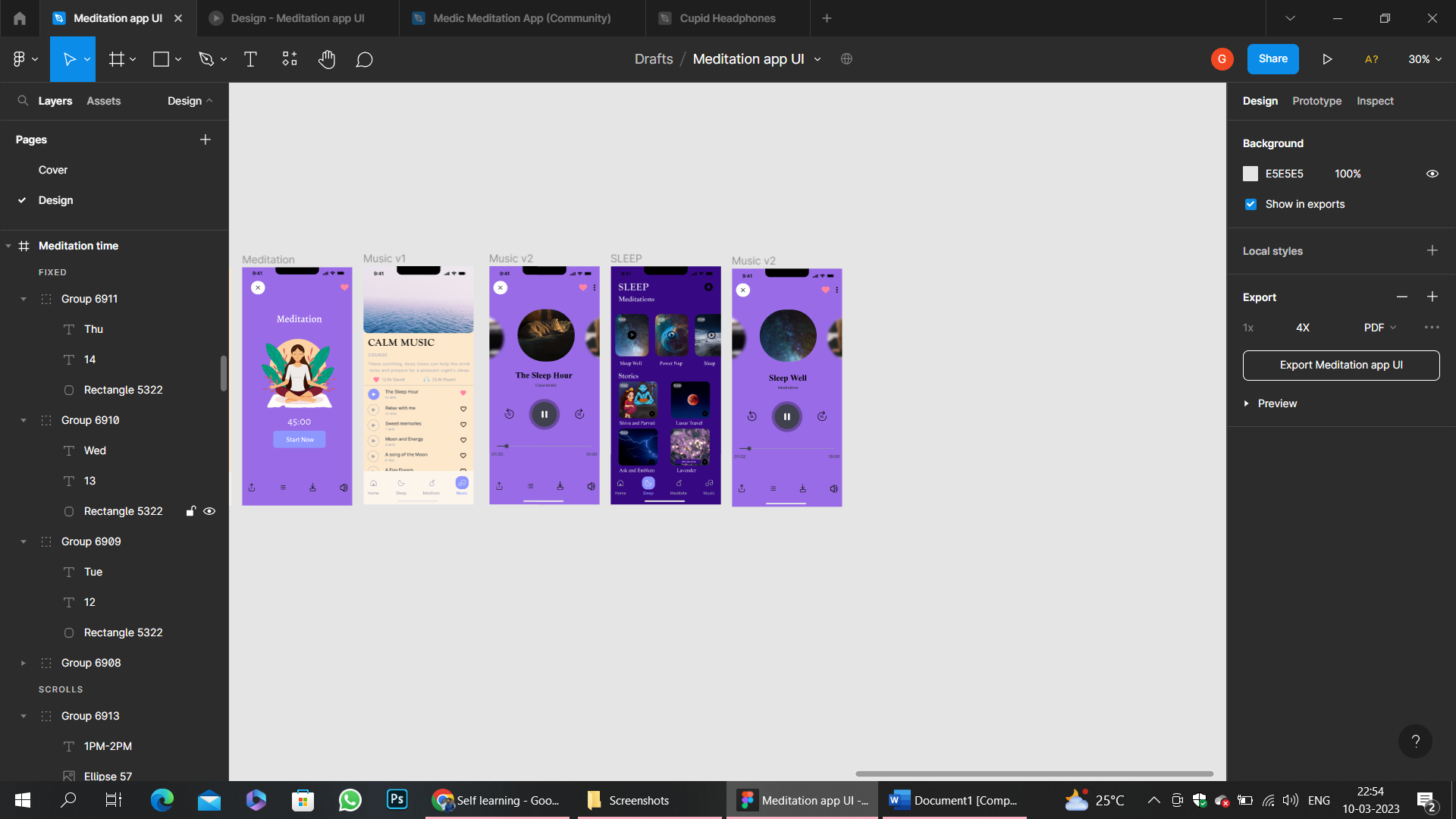Open the tab list chevron in title bar
Viewport: 1456px width, 819px height.
(x=1290, y=18)
